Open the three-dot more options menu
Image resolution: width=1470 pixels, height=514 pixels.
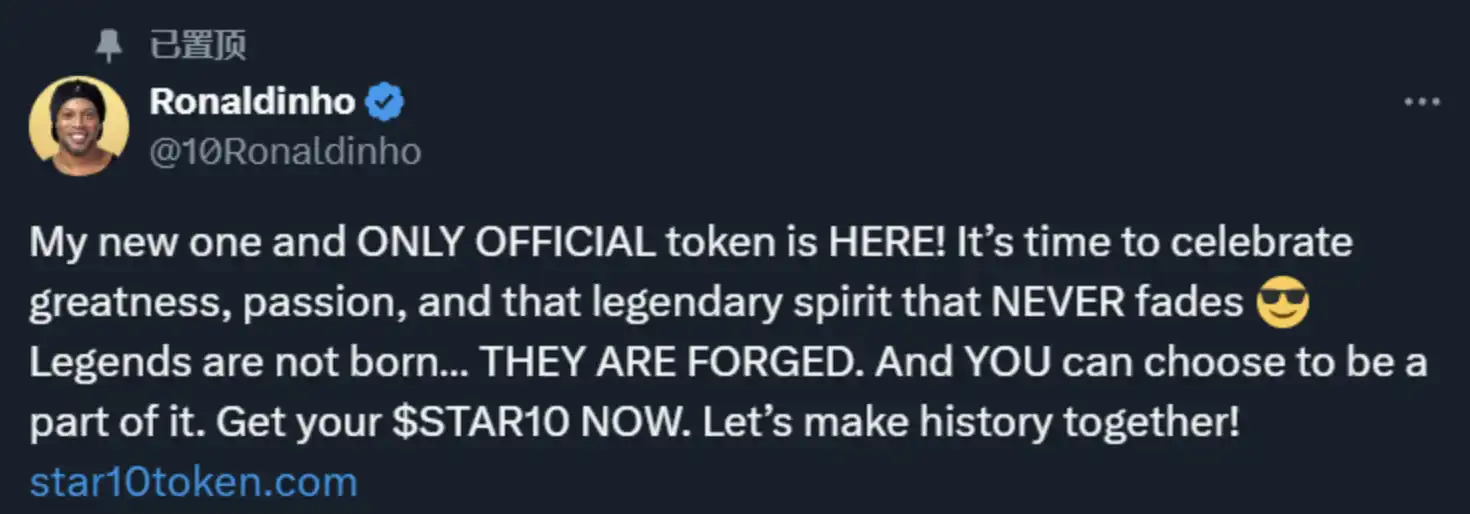point(1421,102)
